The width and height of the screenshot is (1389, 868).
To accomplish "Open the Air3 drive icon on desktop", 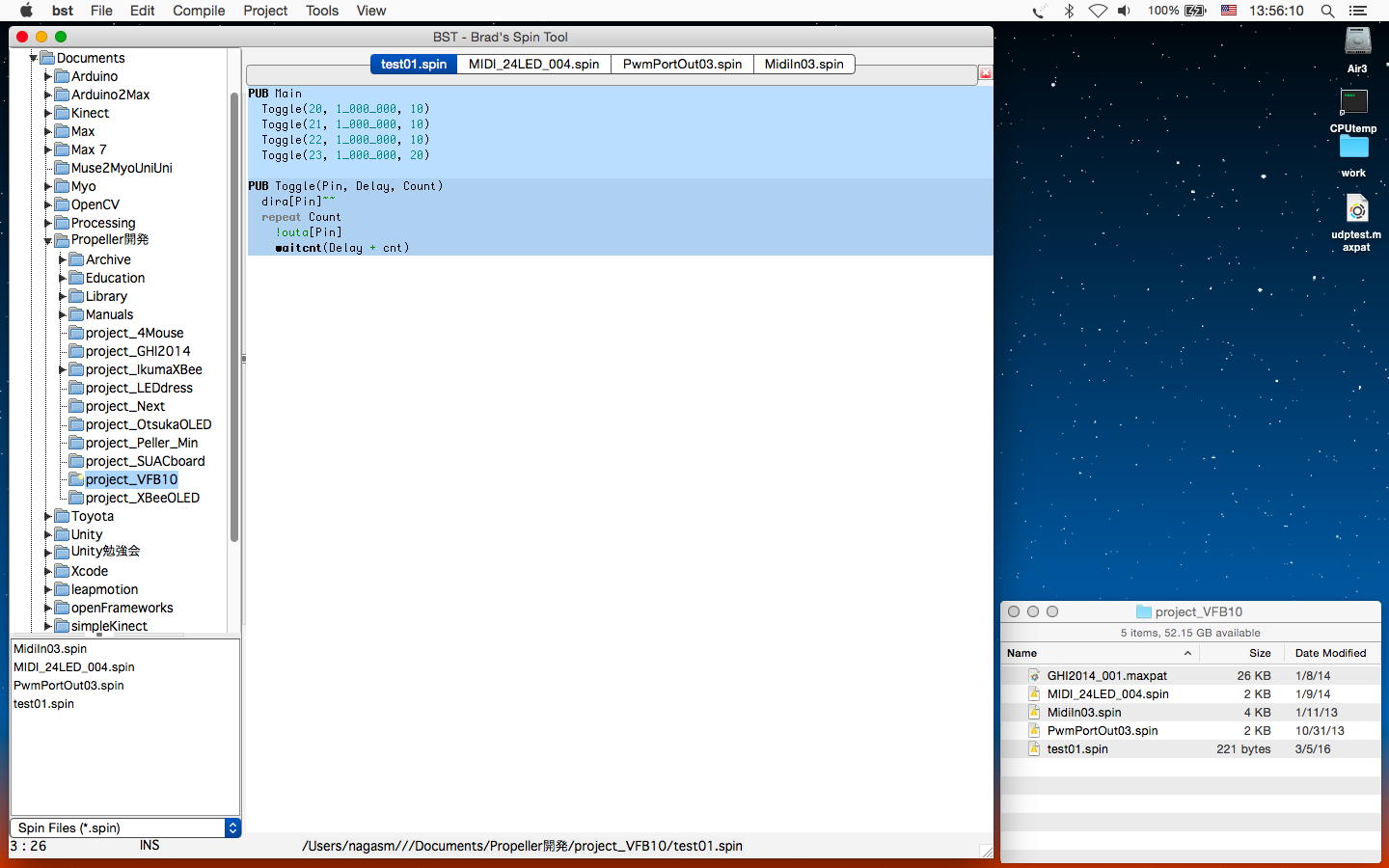I will point(1357,43).
